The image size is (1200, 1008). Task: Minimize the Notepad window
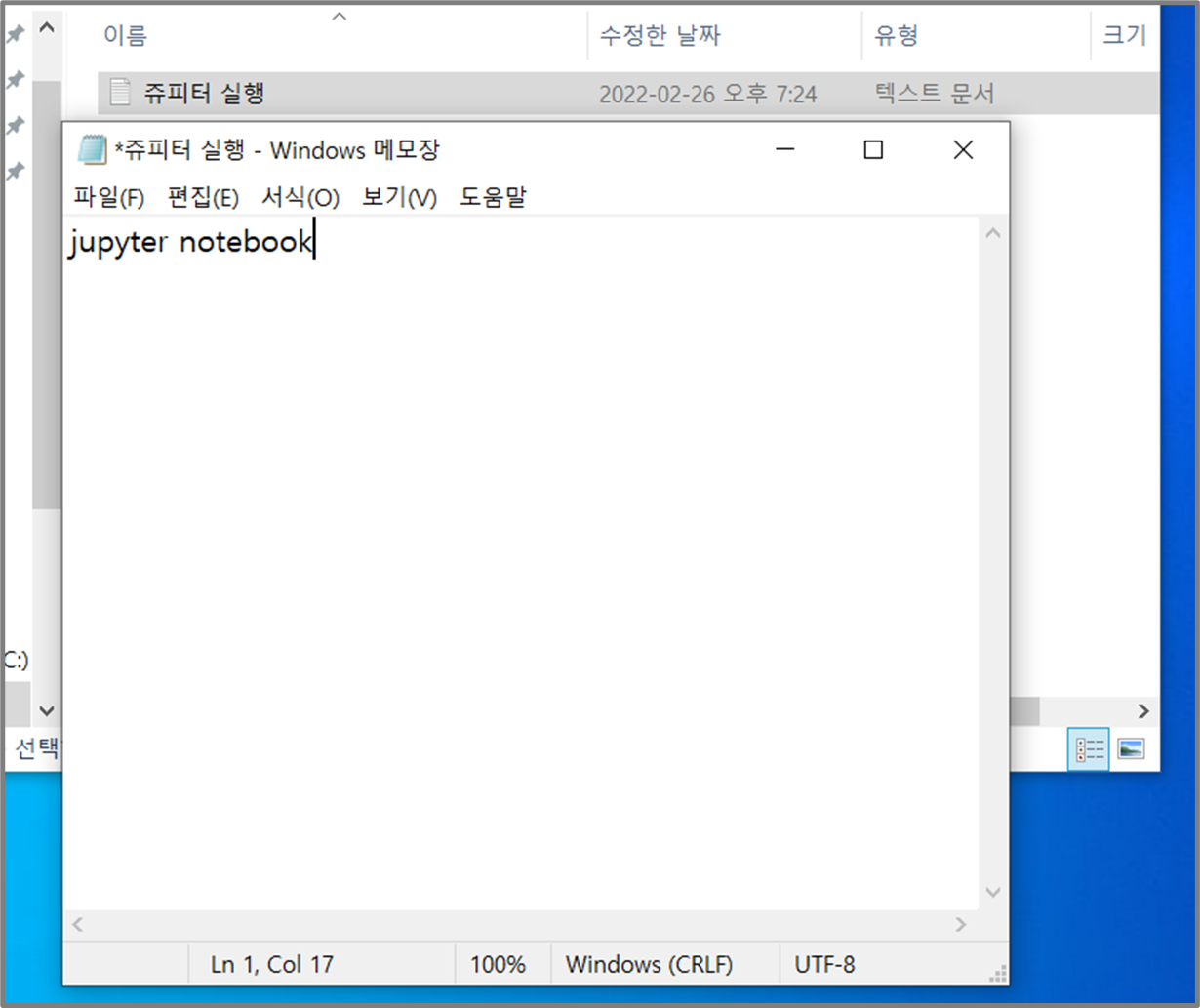point(784,149)
